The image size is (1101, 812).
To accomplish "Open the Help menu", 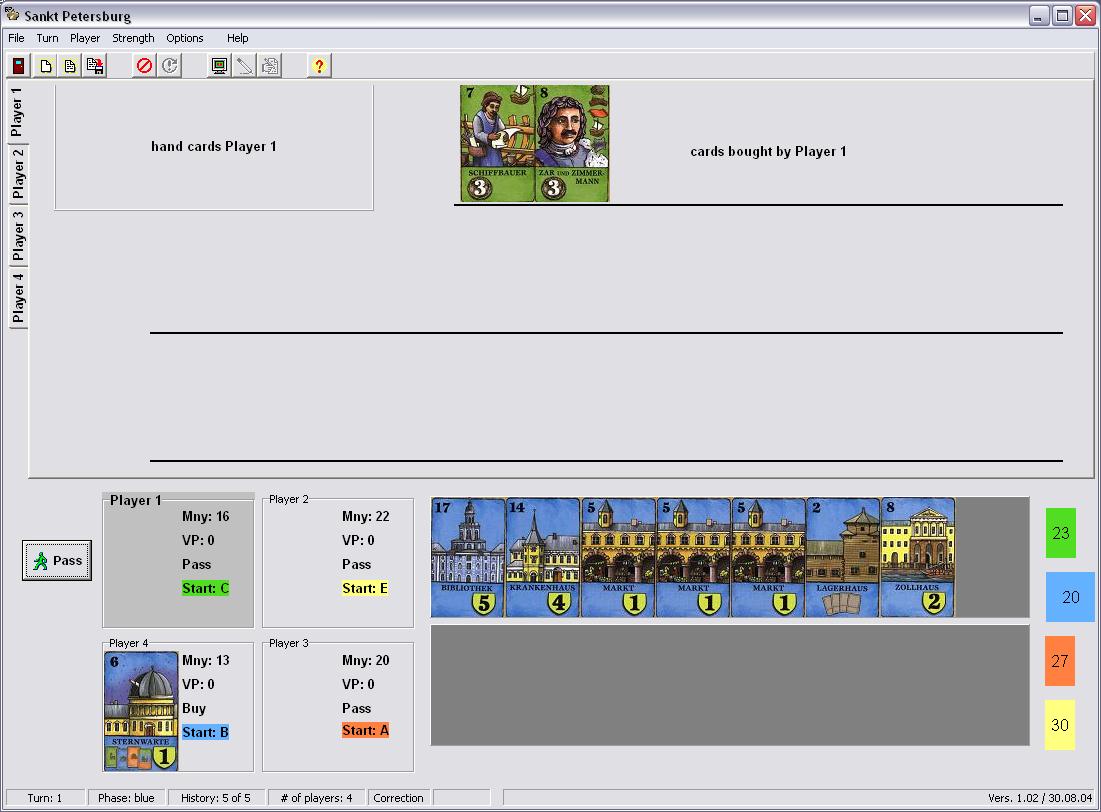I will (x=237, y=38).
